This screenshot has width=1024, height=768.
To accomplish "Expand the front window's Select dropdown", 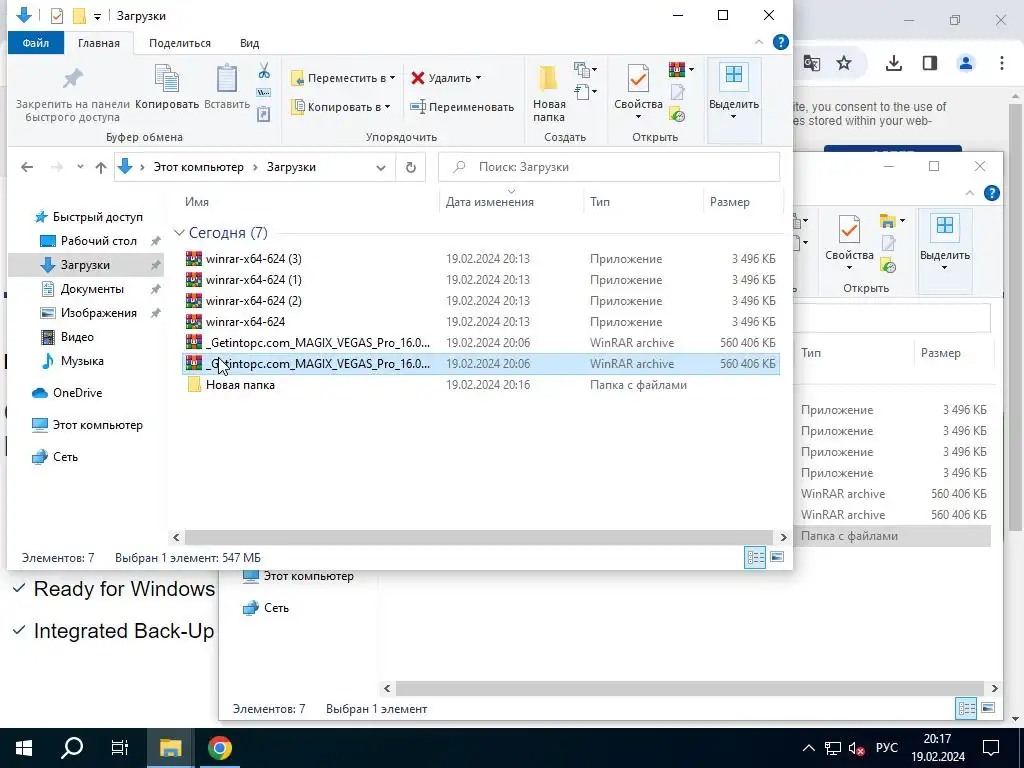I will (x=733, y=117).
